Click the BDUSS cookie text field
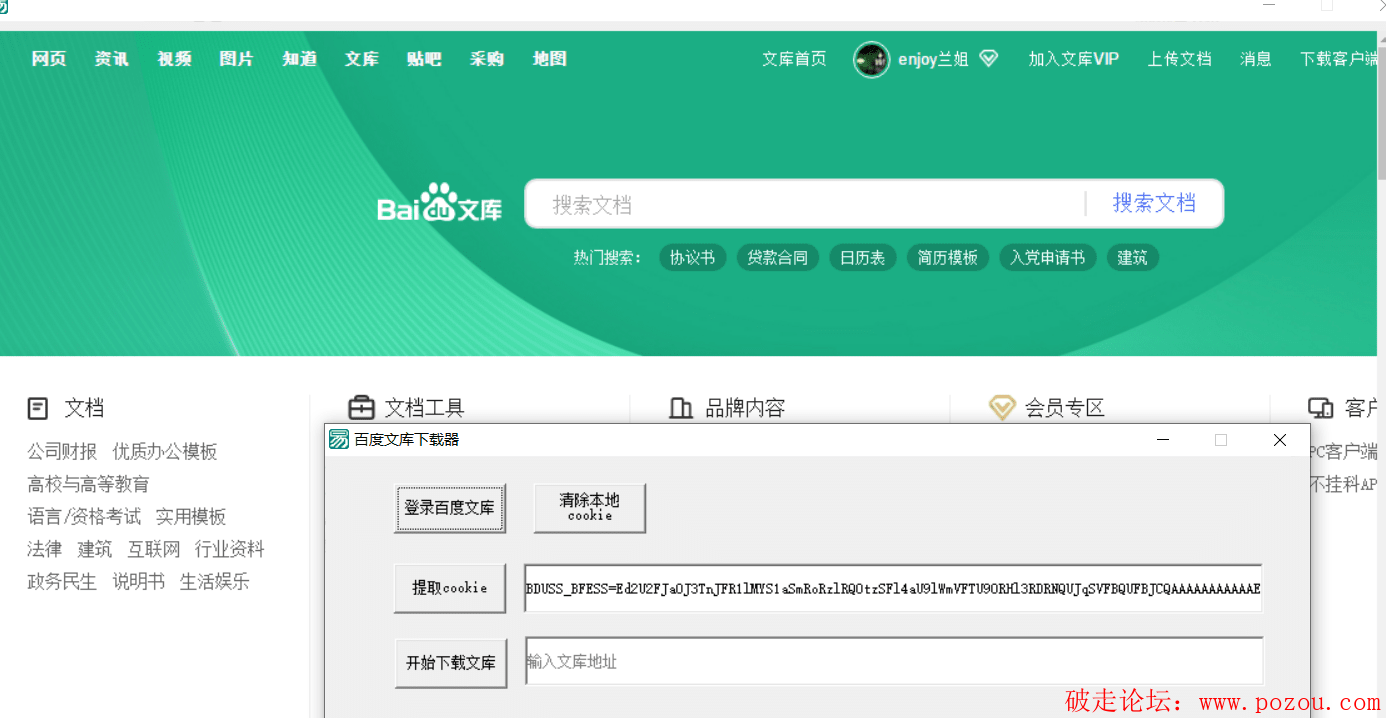The image size is (1386, 718). tap(893, 588)
